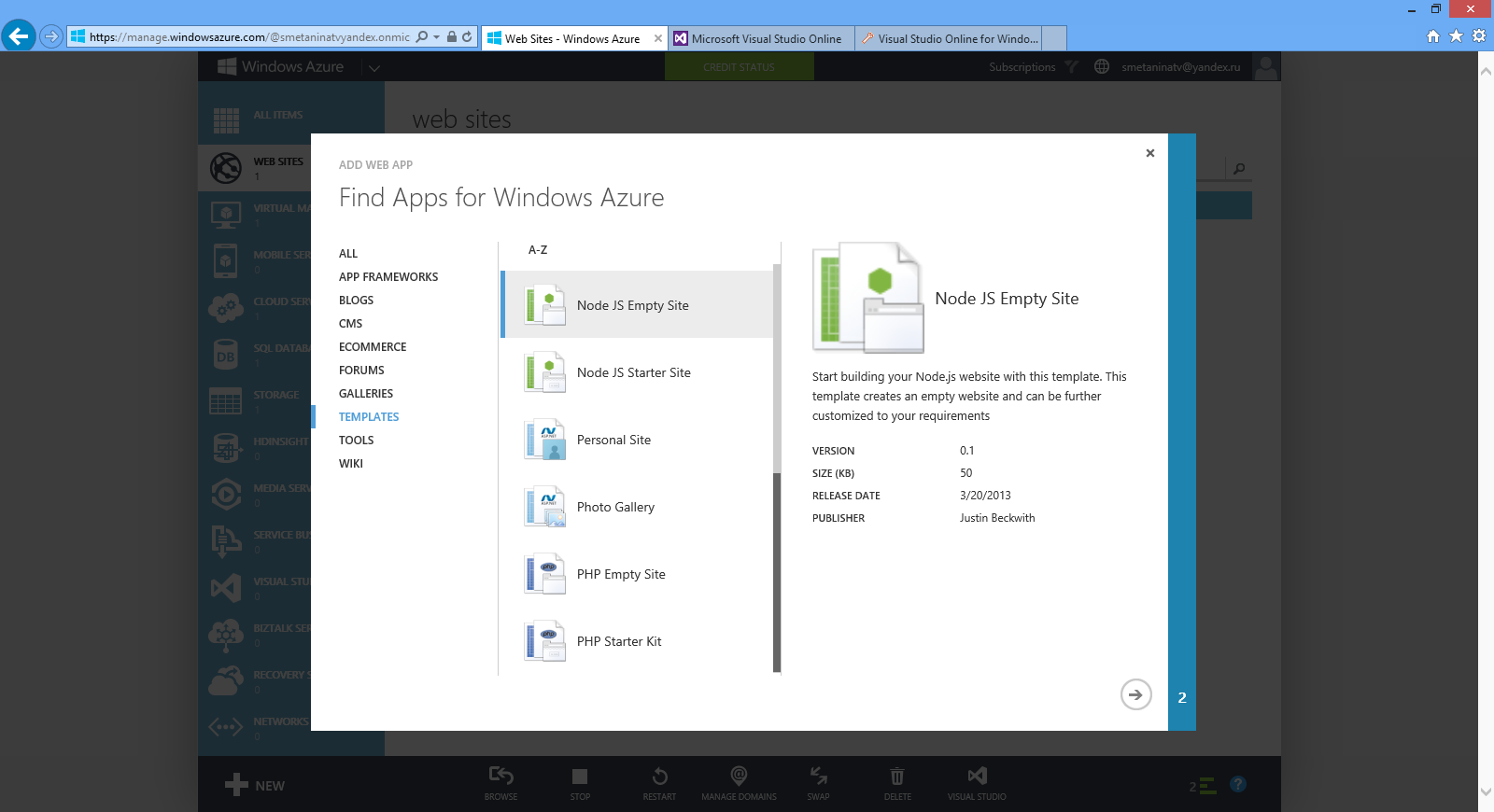Filter by CMS category
The height and width of the screenshot is (812, 1494).
tap(350, 324)
